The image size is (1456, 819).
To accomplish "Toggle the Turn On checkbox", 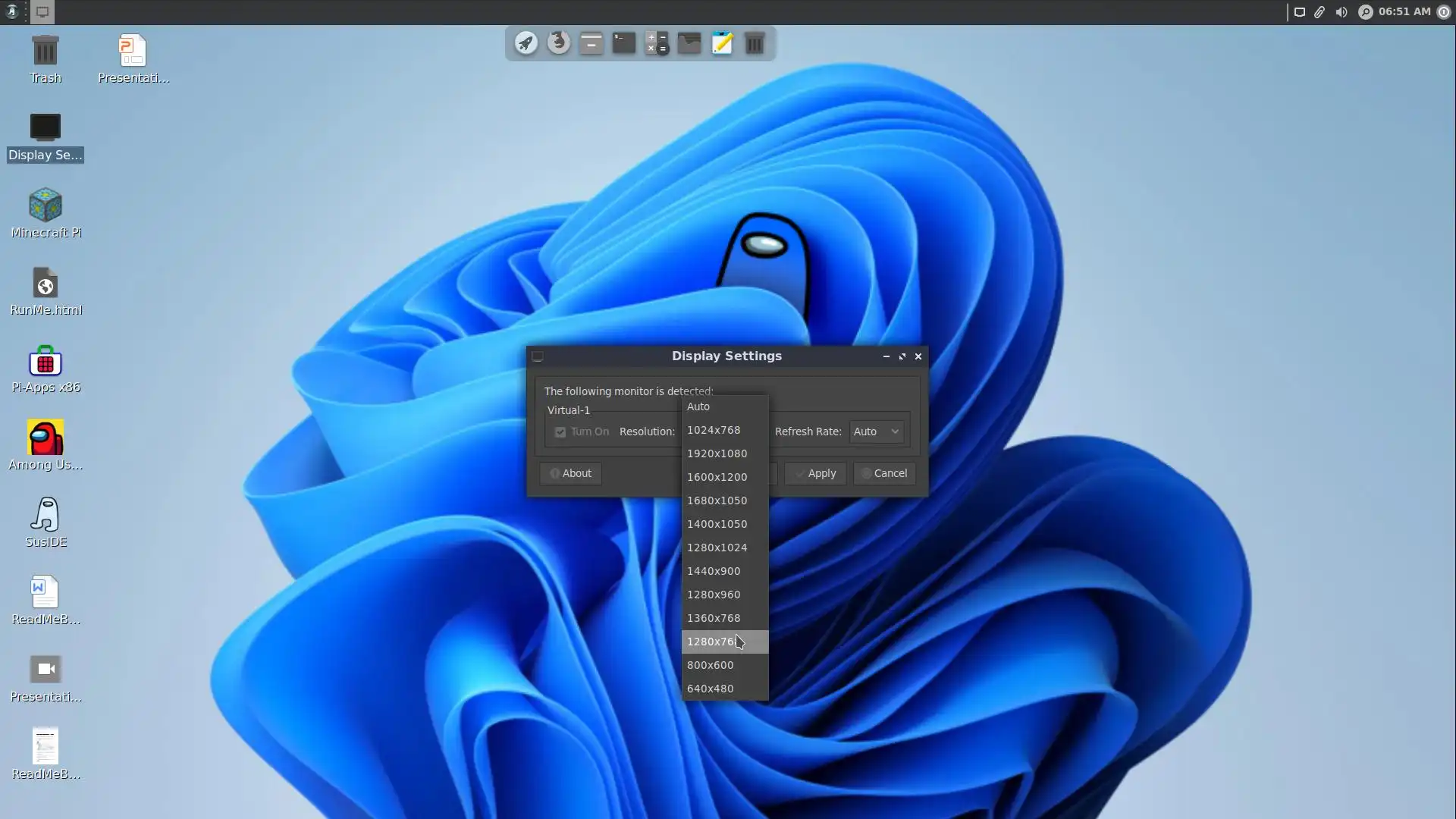I will [x=560, y=432].
